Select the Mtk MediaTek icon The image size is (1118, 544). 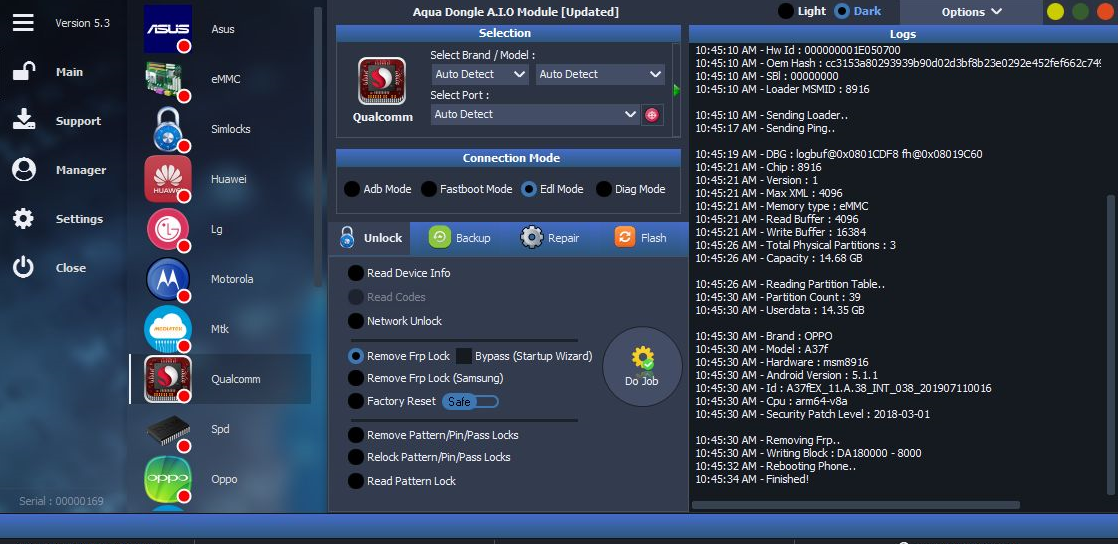pyautogui.click(x=168, y=329)
